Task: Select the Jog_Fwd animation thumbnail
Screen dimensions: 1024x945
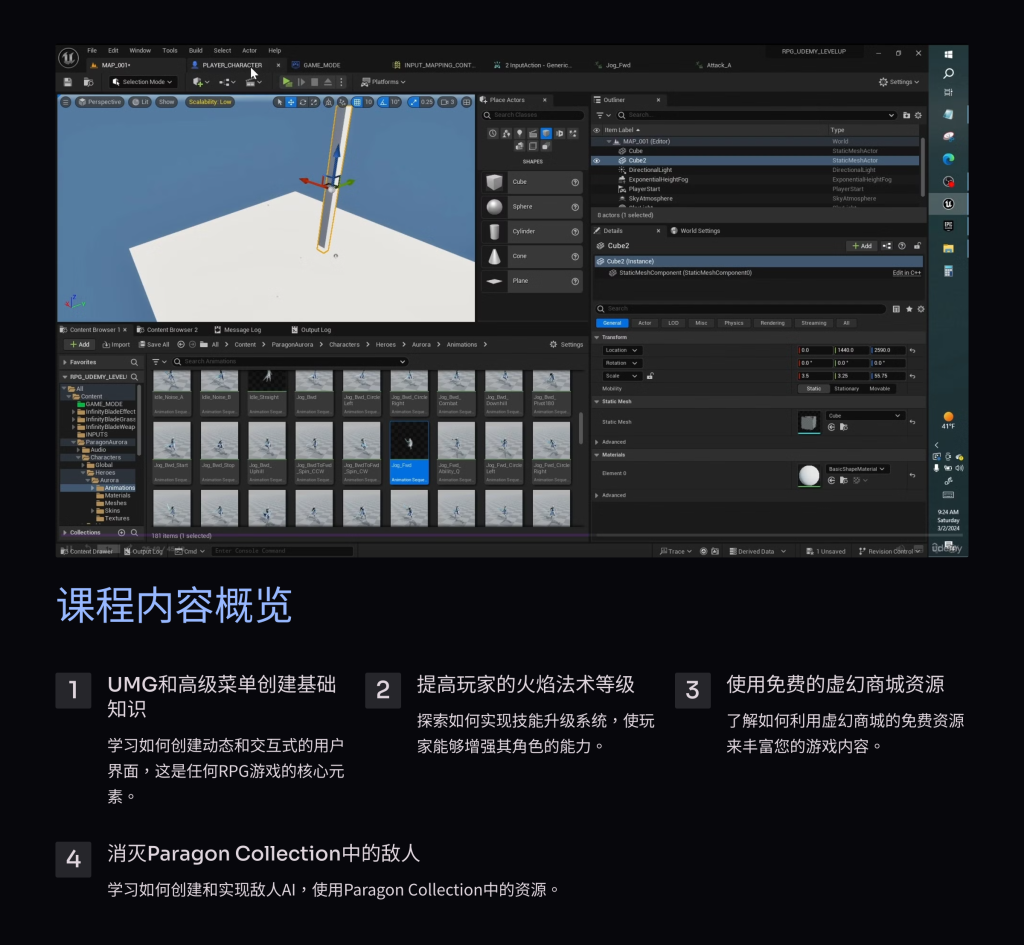Action: (x=409, y=452)
